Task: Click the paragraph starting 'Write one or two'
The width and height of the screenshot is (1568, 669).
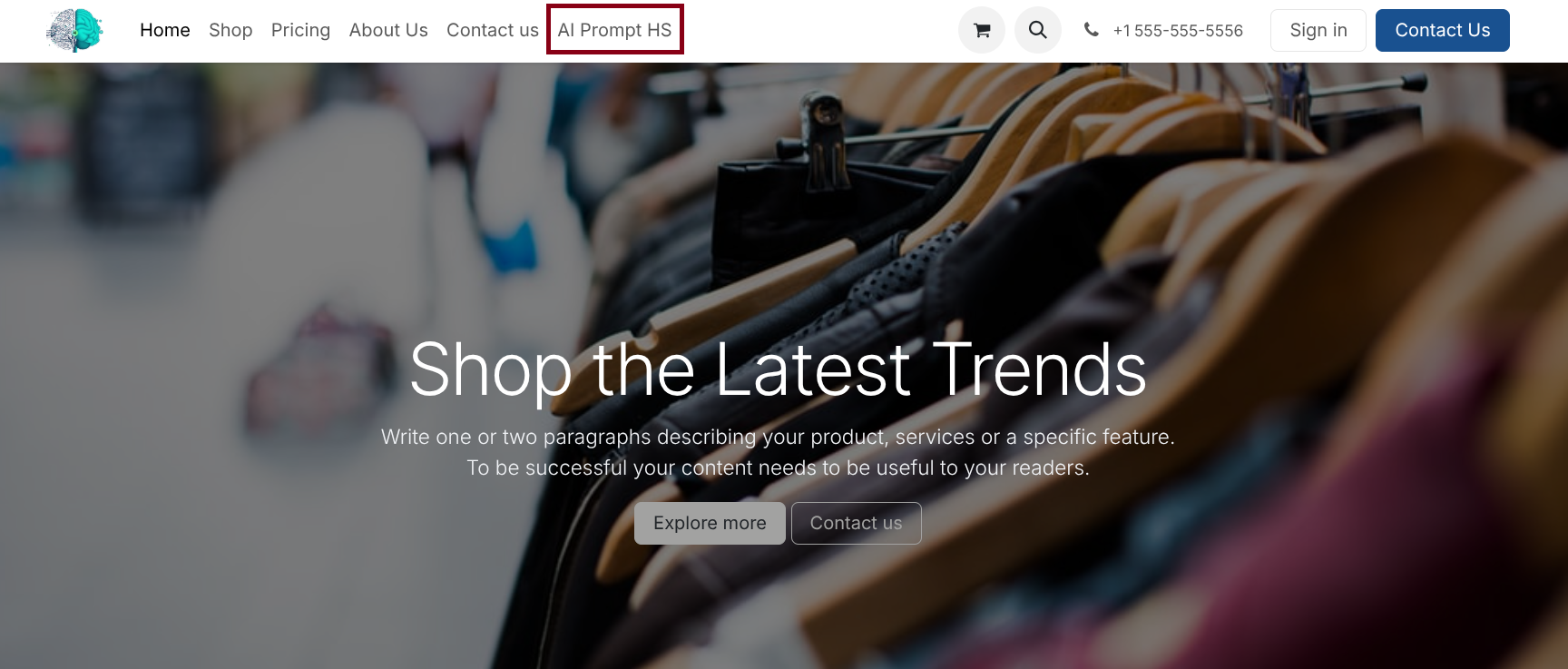Action: [779, 452]
